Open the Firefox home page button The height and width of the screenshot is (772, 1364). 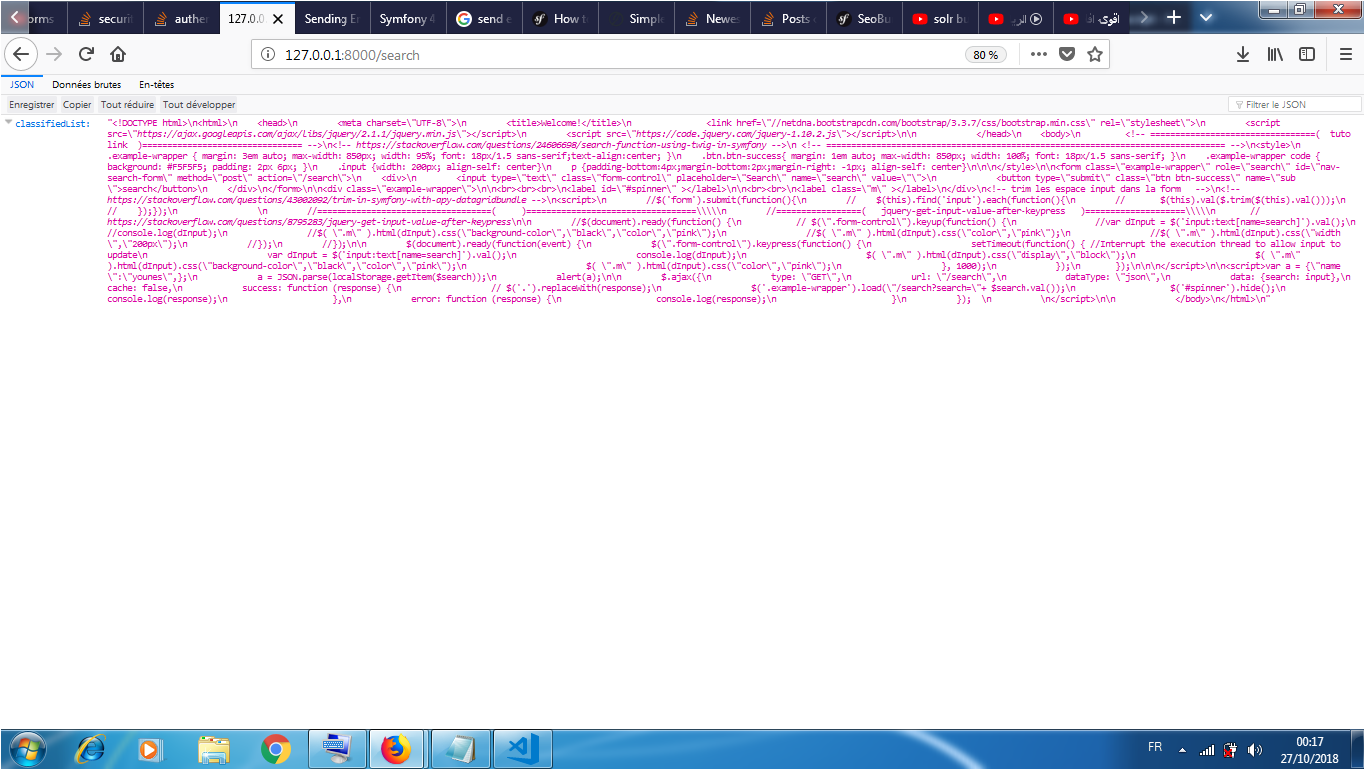click(118, 54)
